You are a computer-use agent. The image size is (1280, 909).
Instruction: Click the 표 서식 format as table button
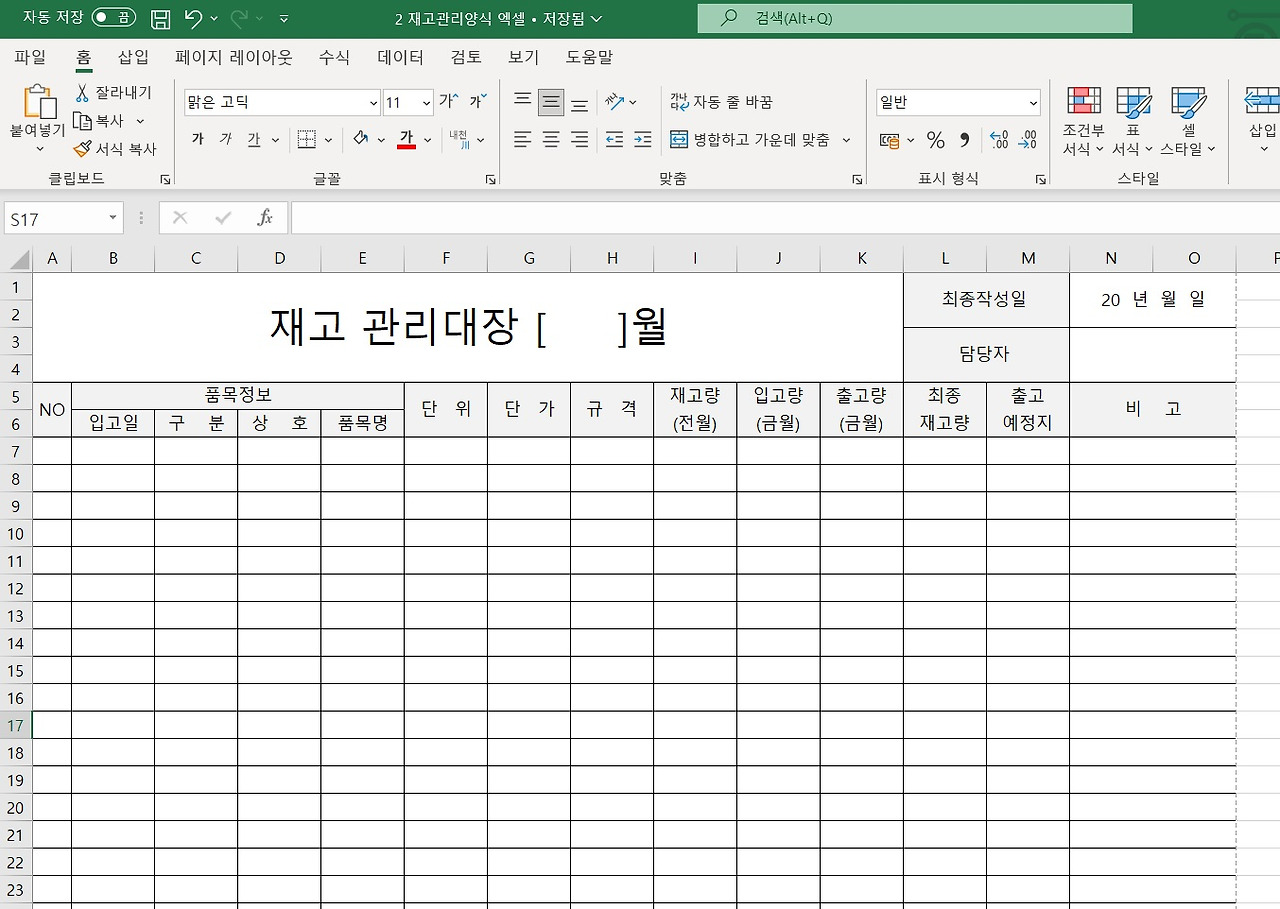(x=1134, y=120)
